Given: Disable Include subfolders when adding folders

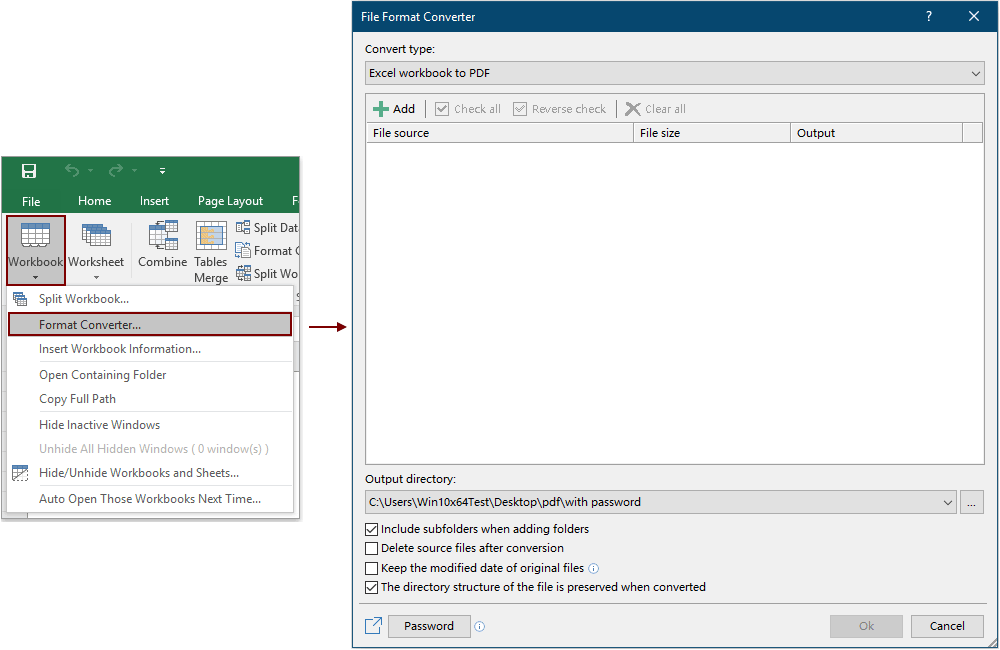Looking at the screenshot, I should pyautogui.click(x=371, y=529).
